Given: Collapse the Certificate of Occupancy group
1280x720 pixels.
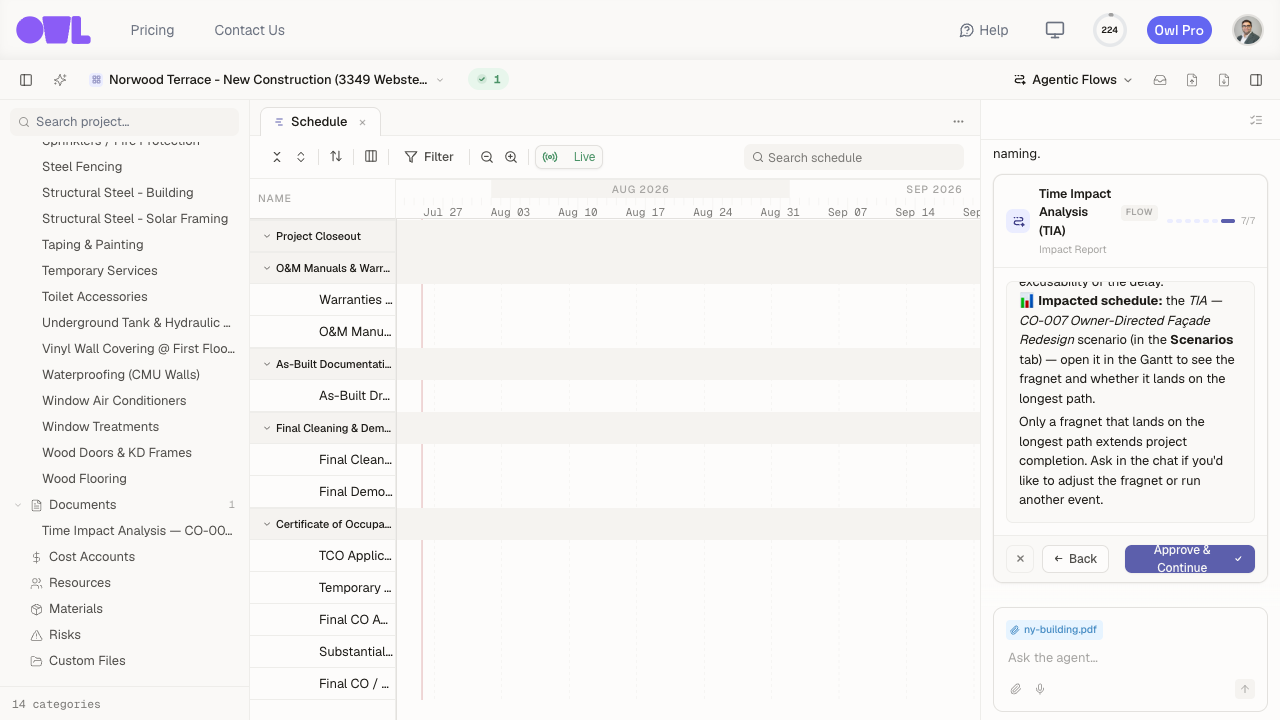Looking at the screenshot, I should coord(267,524).
